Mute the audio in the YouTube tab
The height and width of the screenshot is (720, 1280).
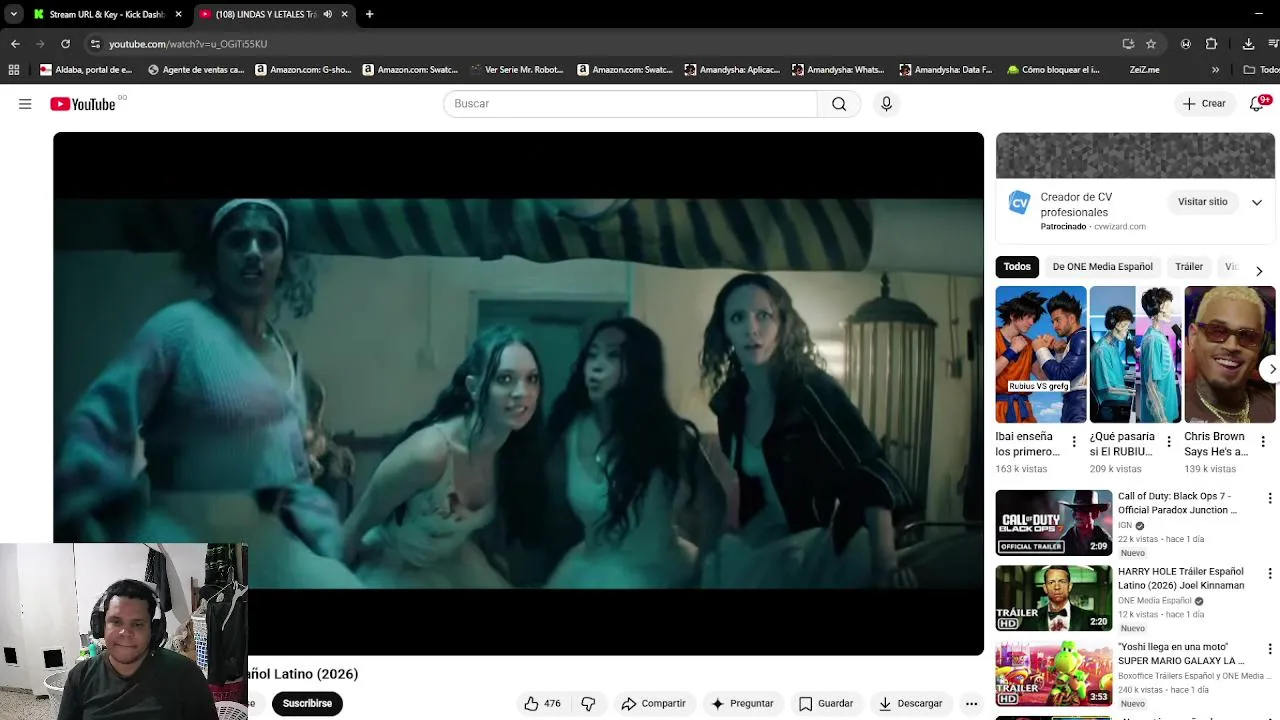pyautogui.click(x=327, y=14)
